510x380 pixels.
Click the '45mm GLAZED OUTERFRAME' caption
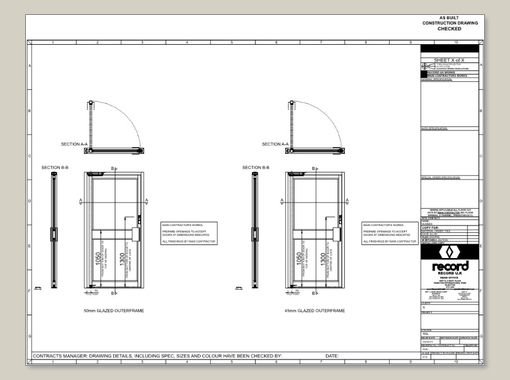(315, 311)
